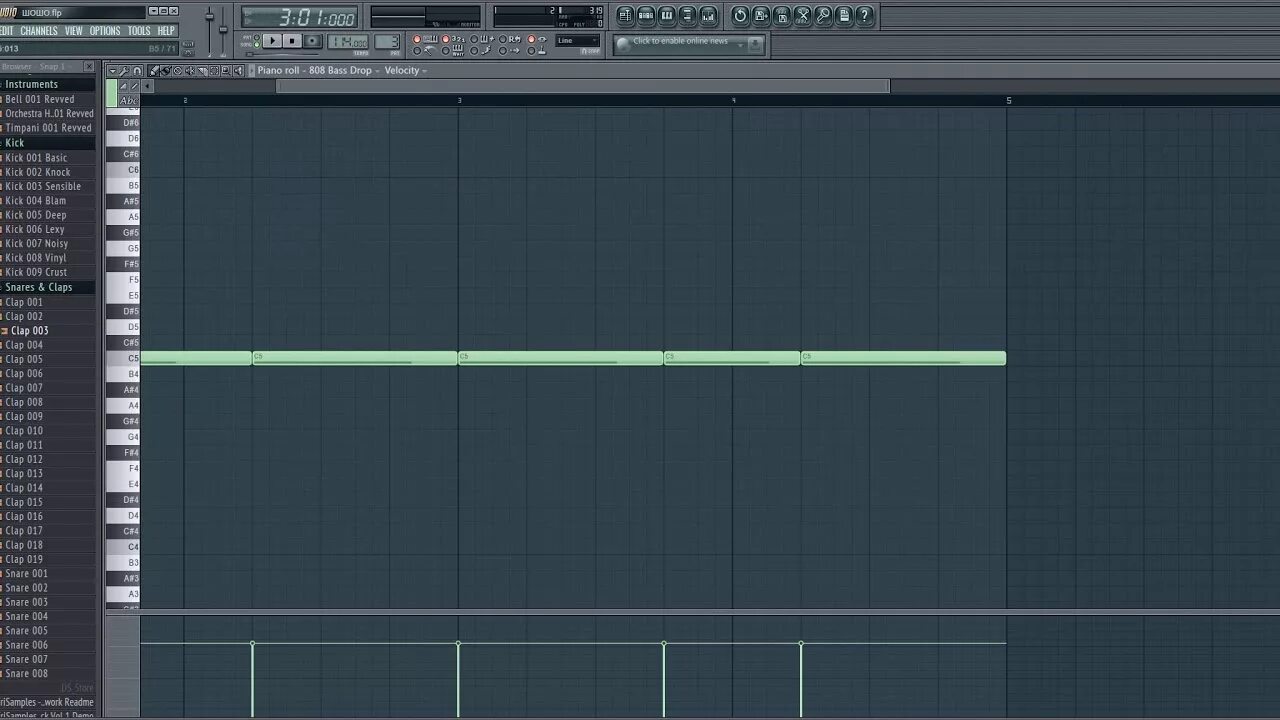The height and width of the screenshot is (720, 1280).
Task: Open the Line snap dropdown
Action: (577, 40)
